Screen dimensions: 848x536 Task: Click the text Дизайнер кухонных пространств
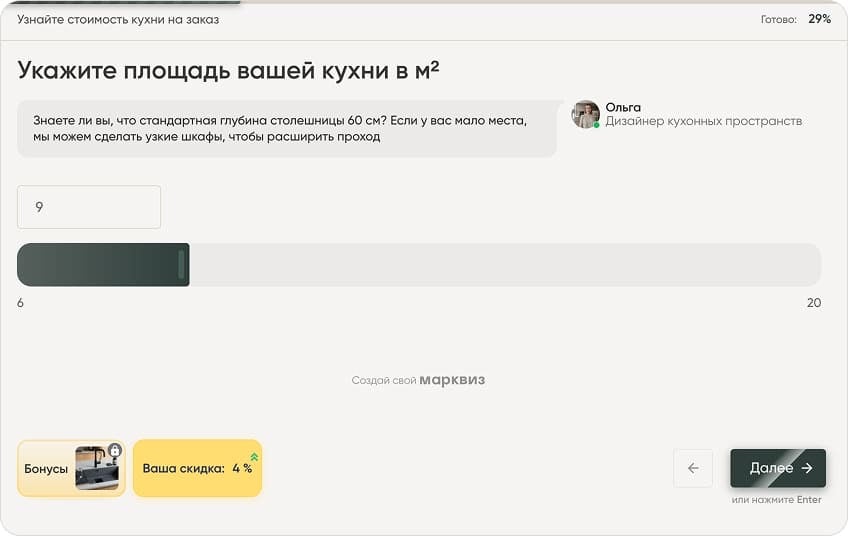(x=704, y=121)
